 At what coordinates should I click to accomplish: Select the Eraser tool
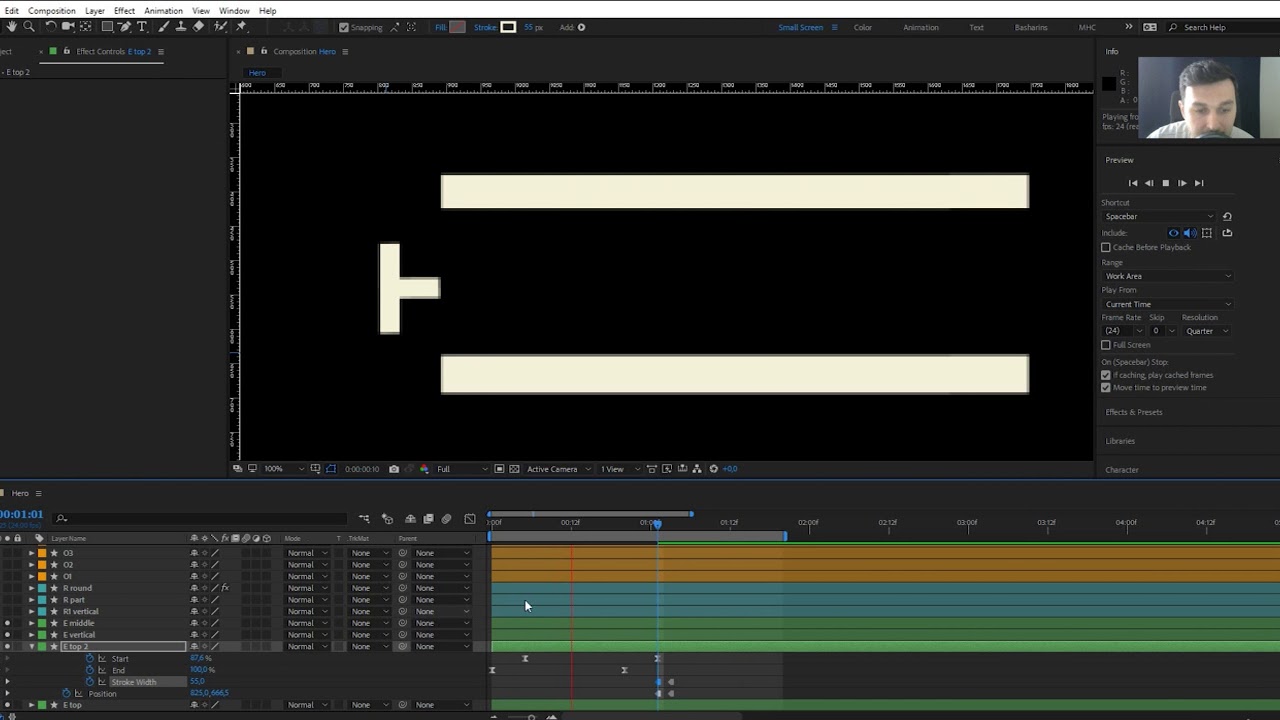(198, 27)
